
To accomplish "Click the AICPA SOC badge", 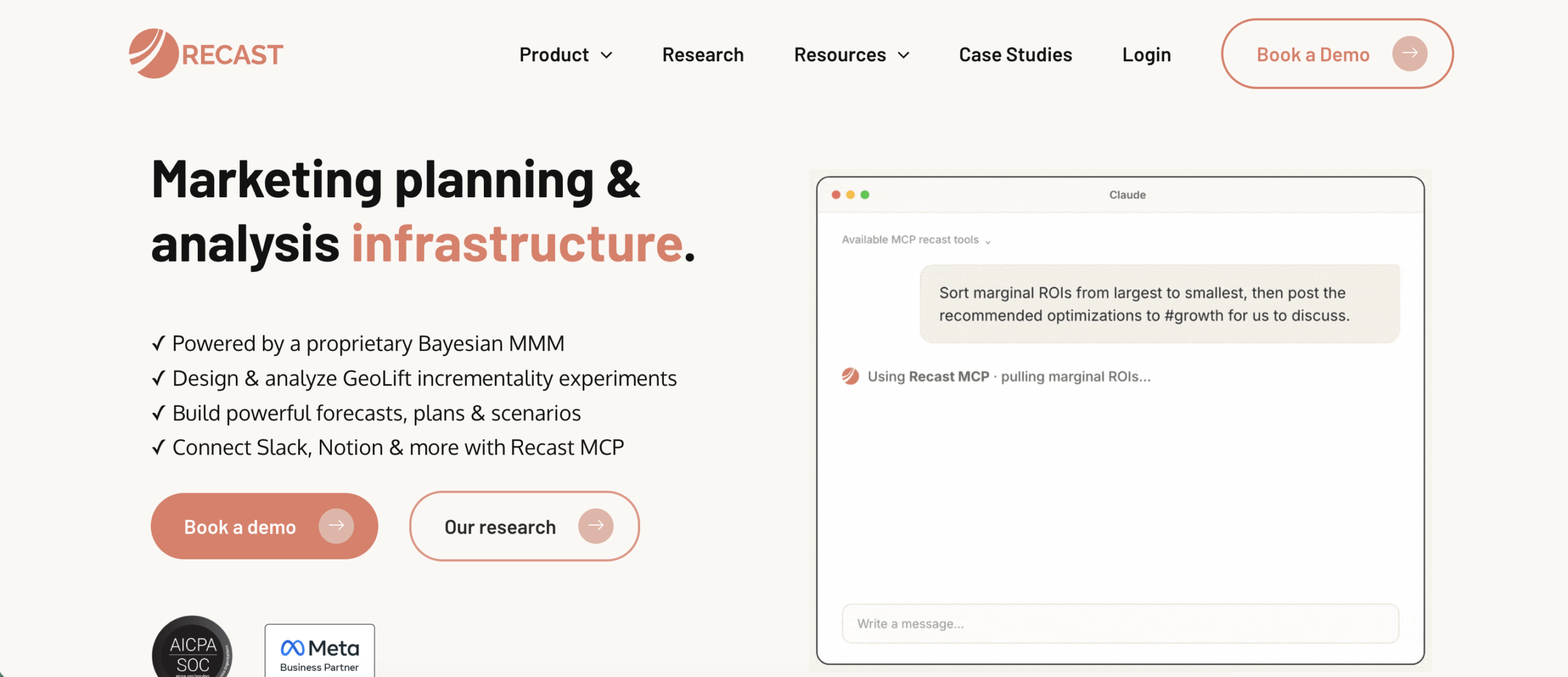I will 192,647.
